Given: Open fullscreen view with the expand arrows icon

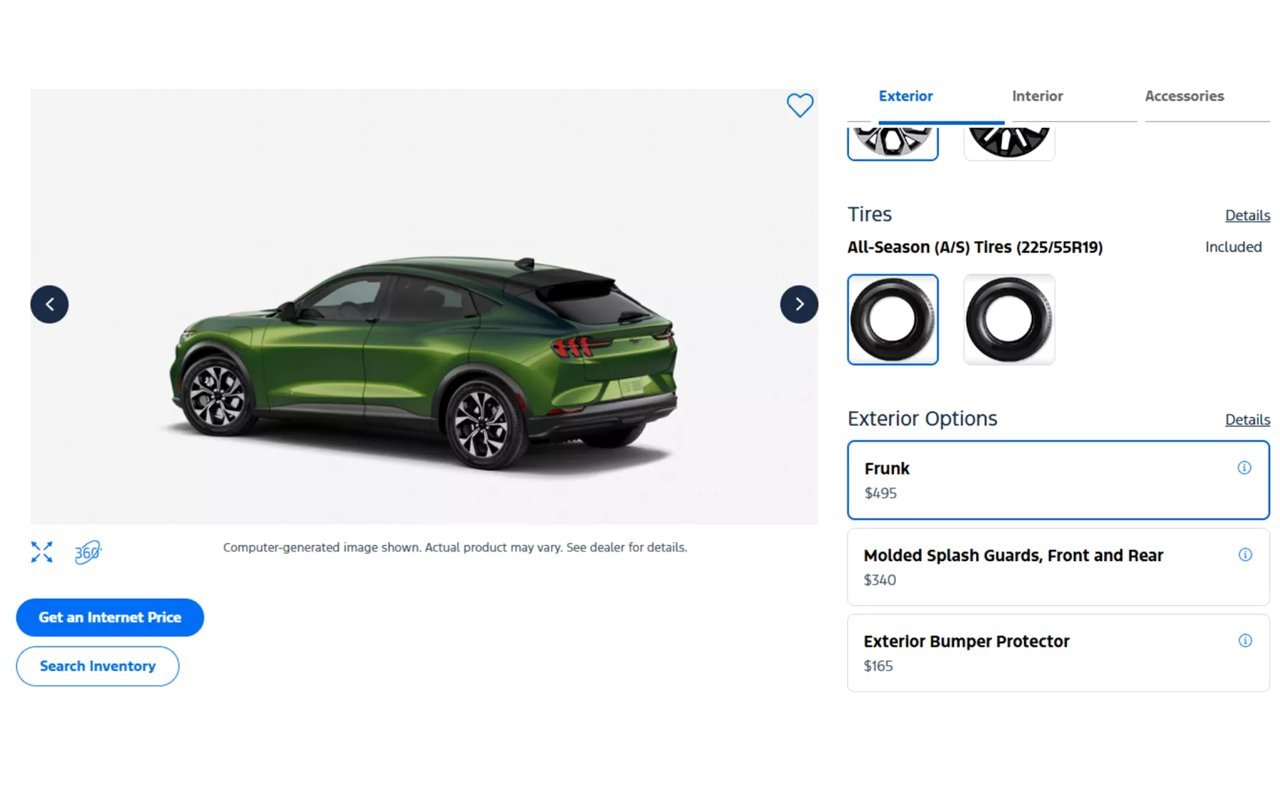Looking at the screenshot, I should [x=42, y=552].
